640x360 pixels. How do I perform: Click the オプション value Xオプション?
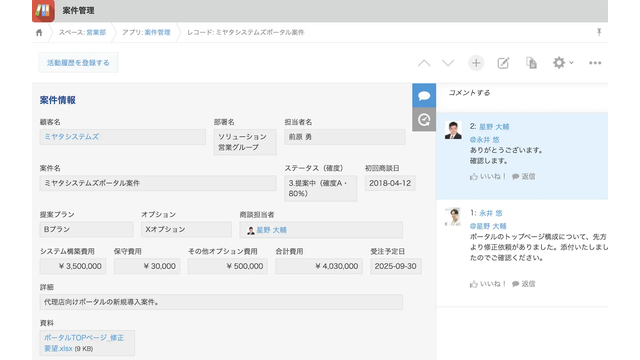coord(187,229)
